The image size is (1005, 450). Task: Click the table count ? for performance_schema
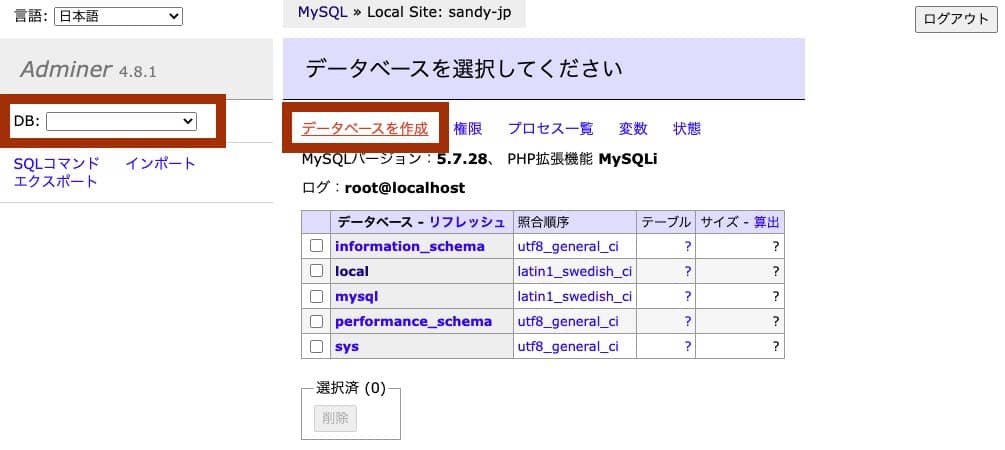pos(688,322)
